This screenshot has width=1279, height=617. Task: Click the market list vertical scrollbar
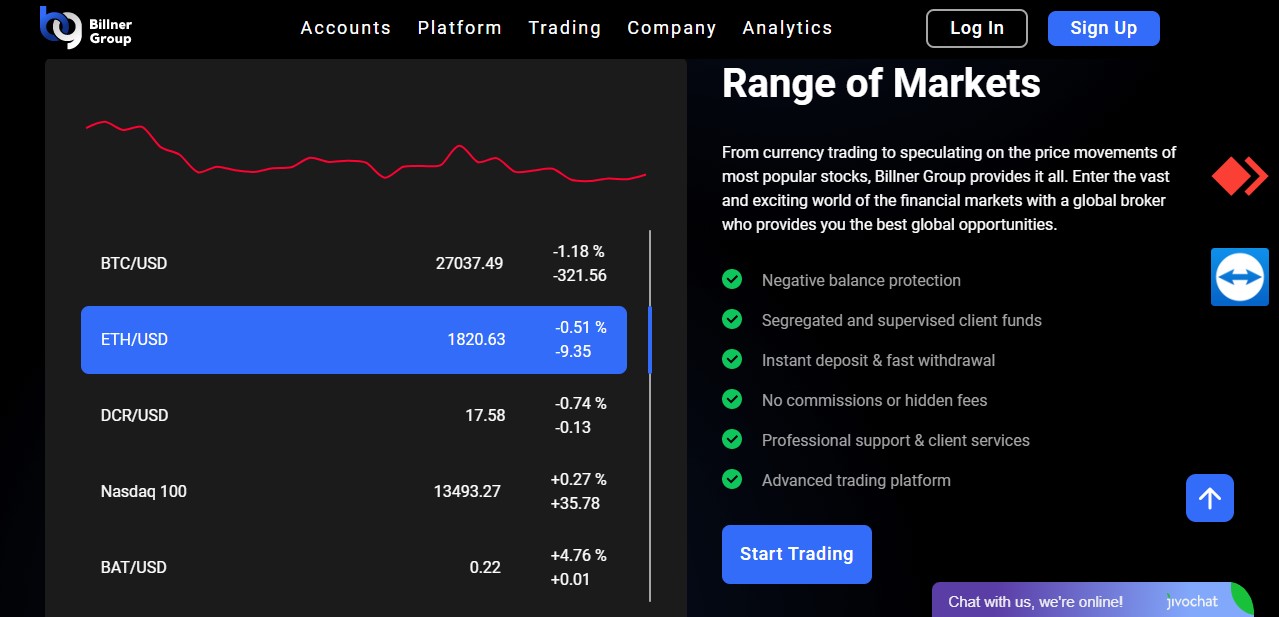click(650, 340)
